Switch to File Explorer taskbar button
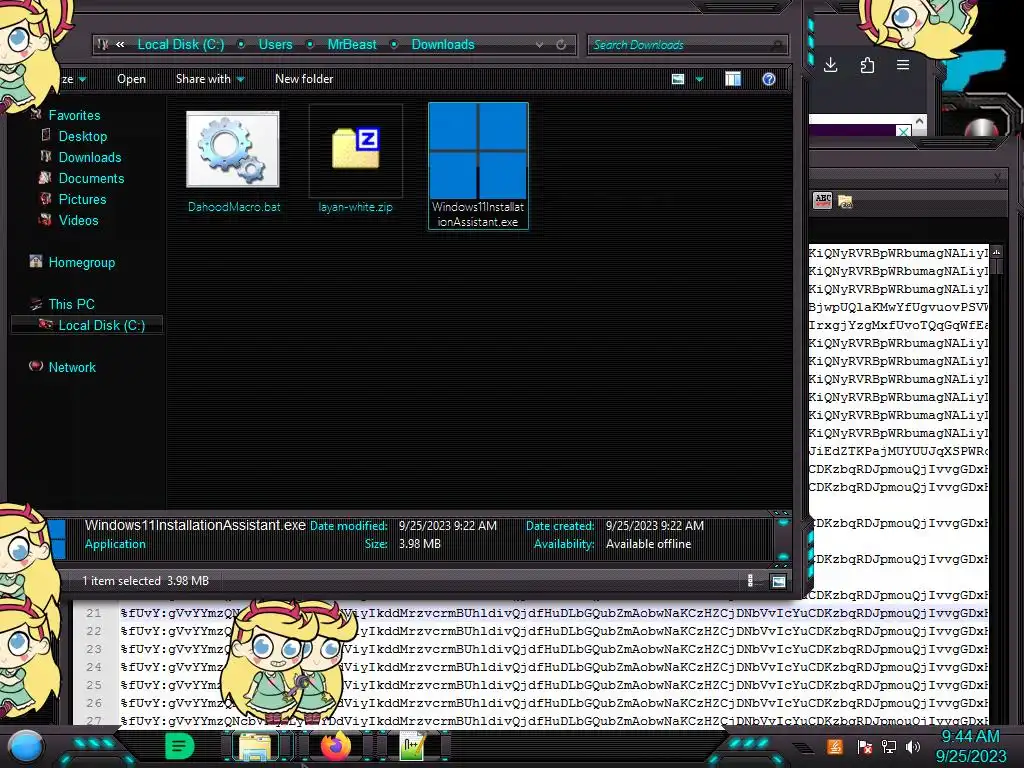Viewport: 1024px width, 768px height. coord(256,746)
